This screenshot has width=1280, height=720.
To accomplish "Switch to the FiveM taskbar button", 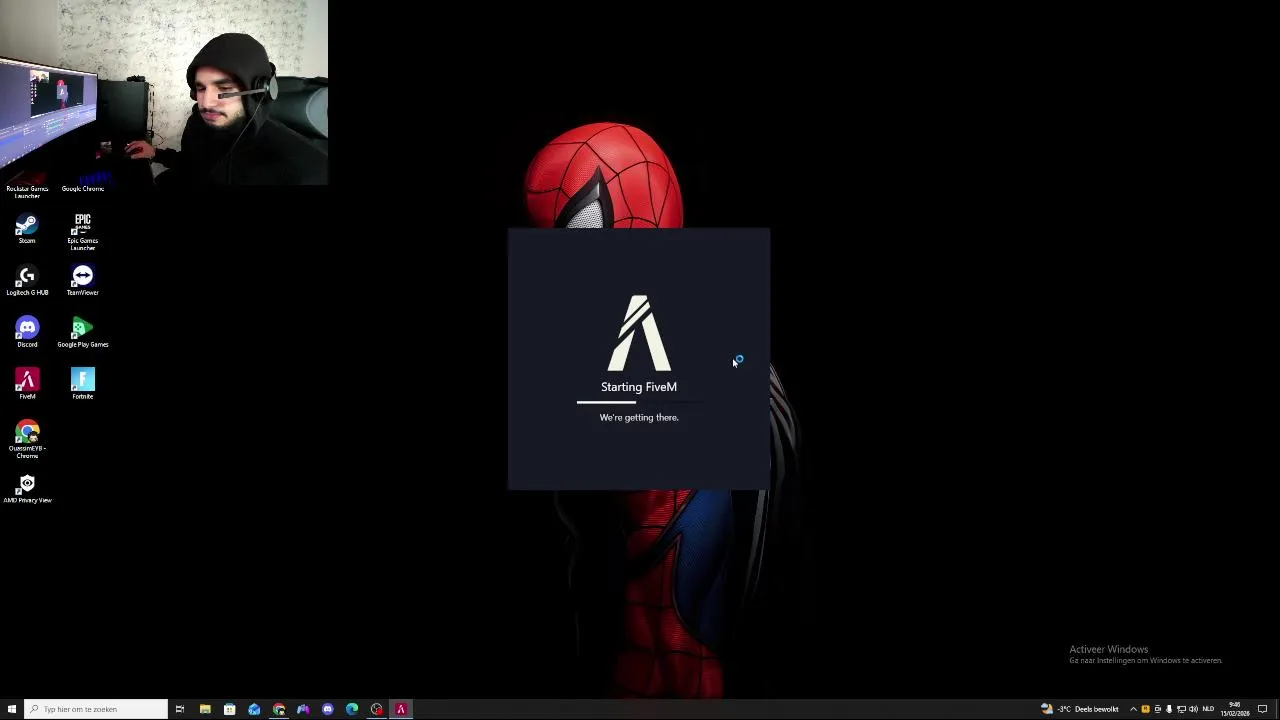I will [x=401, y=709].
